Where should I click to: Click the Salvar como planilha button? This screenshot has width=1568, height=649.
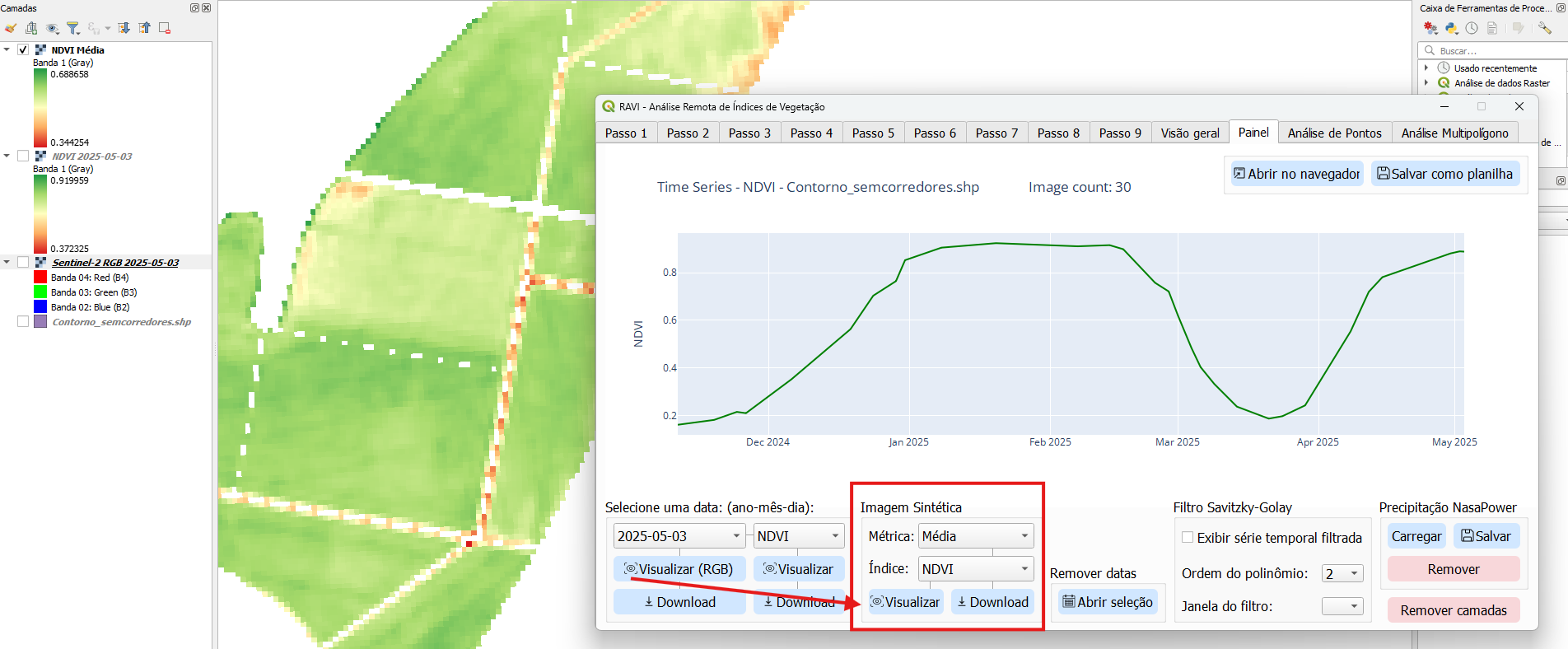click(1444, 174)
